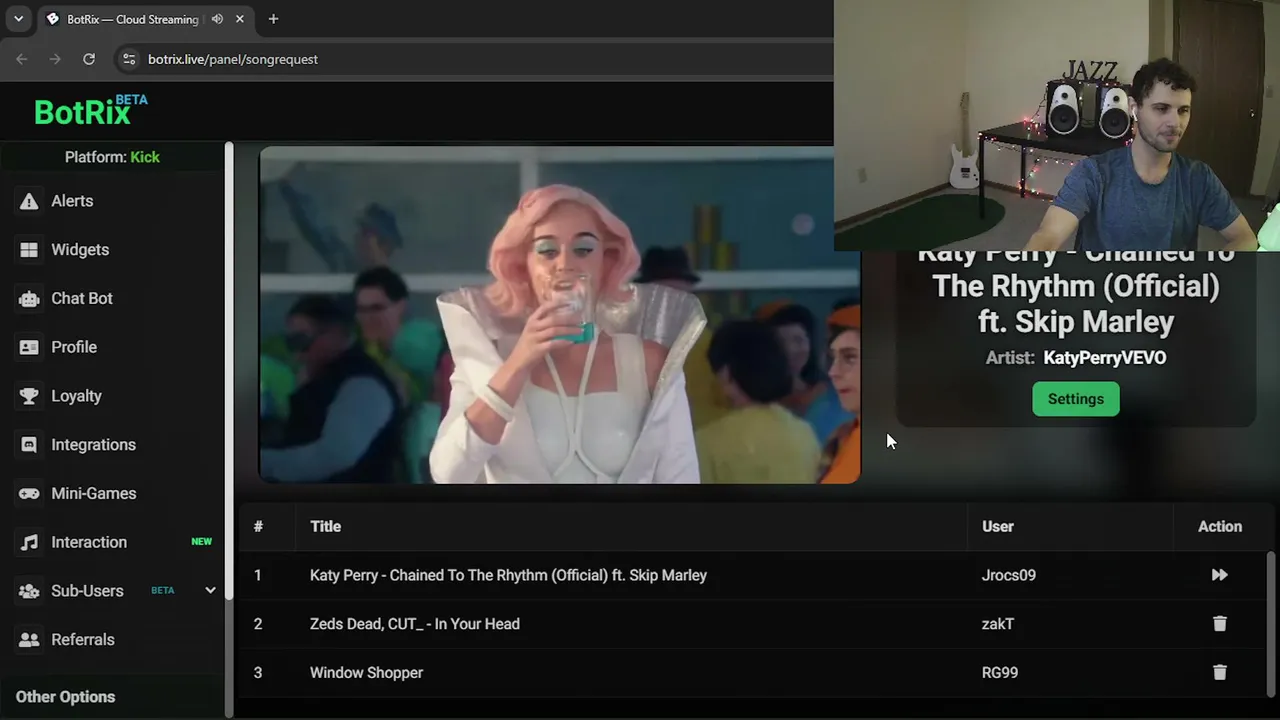
Task: Go forward in browser history
Action: click(55, 59)
